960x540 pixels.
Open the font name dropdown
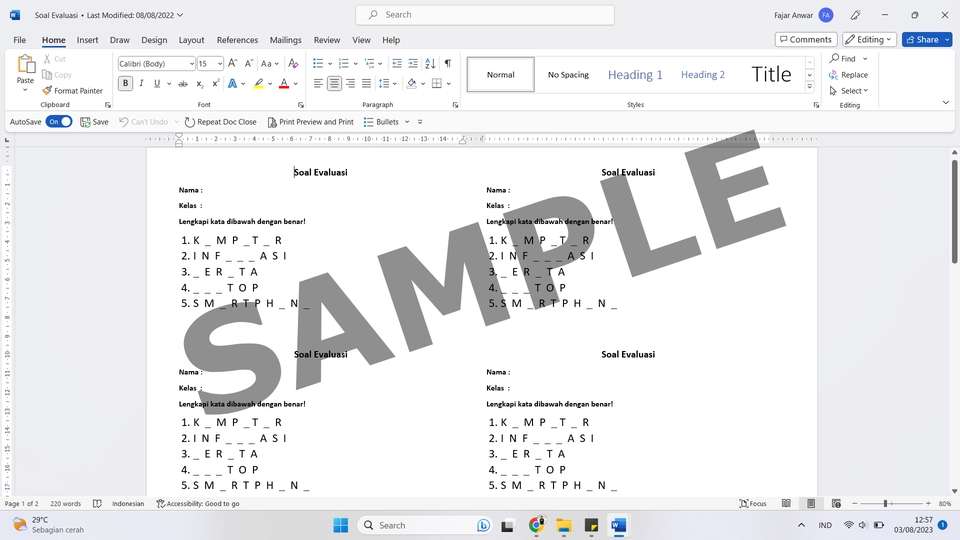pyautogui.click(x=192, y=64)
